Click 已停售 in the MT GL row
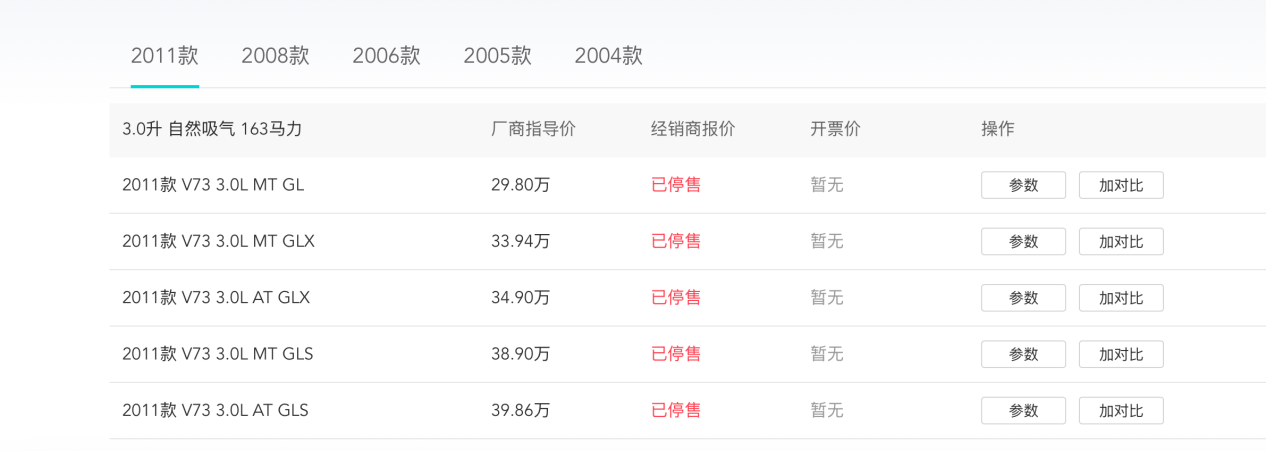Viewport: 1266px width, 451px height. (676, 185)
